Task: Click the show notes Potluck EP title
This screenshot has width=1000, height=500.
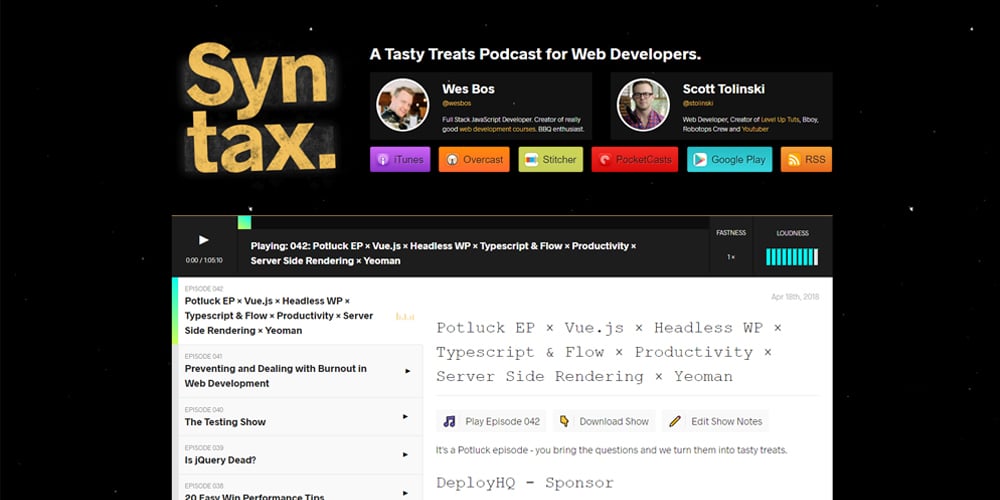Action: tap(609, 352)
